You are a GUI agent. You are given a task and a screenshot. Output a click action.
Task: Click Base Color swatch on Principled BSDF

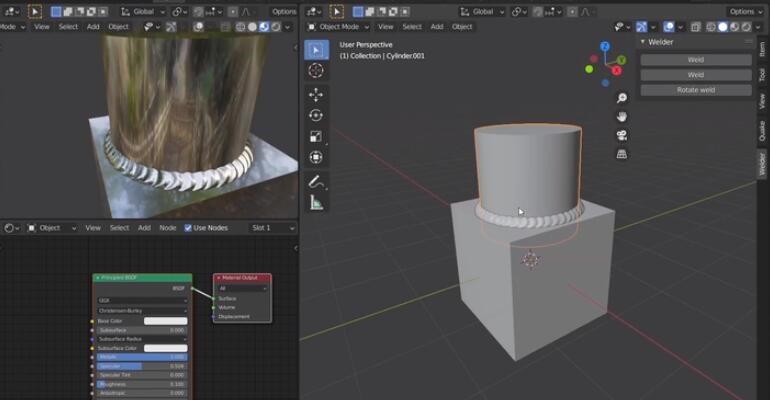coord(165,320)
